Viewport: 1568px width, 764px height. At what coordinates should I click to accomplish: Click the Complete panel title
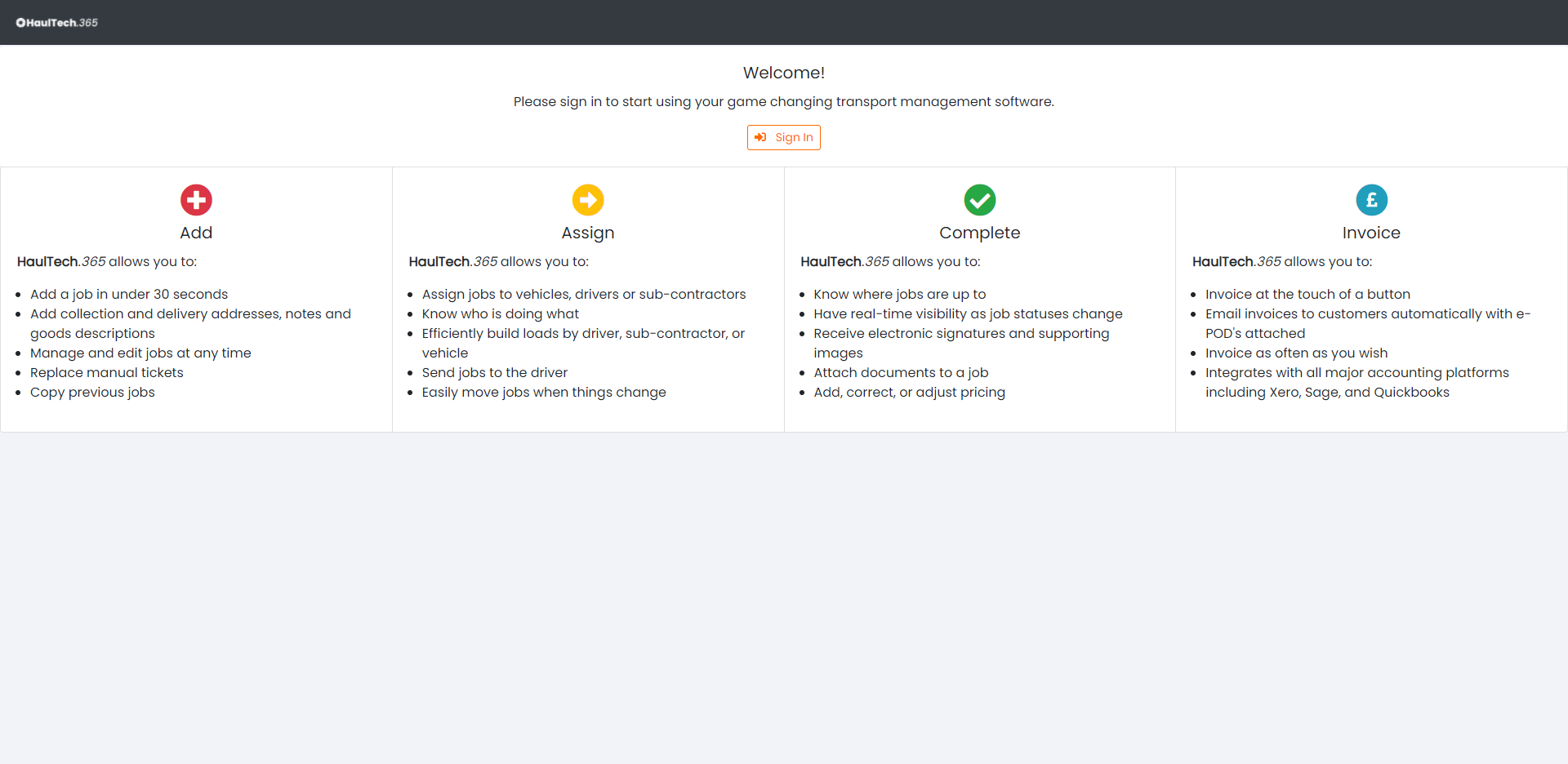pyautogui.click(x=979, y=233)
